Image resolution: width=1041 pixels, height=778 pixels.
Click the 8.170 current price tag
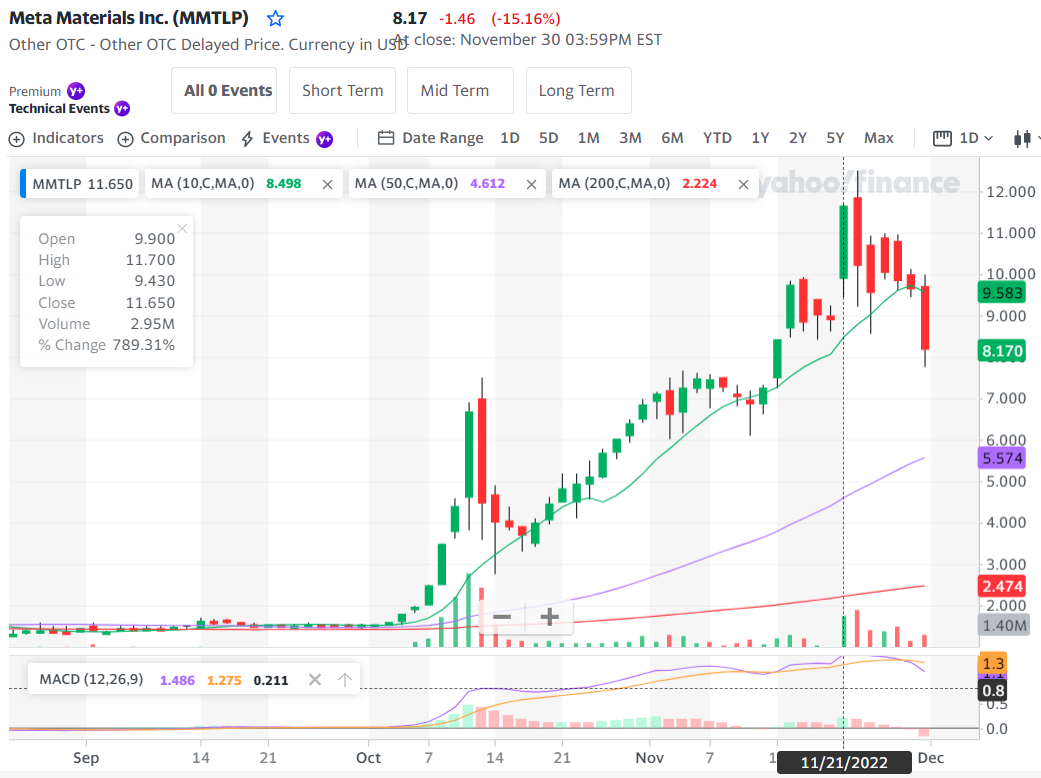click(1002, 351)
